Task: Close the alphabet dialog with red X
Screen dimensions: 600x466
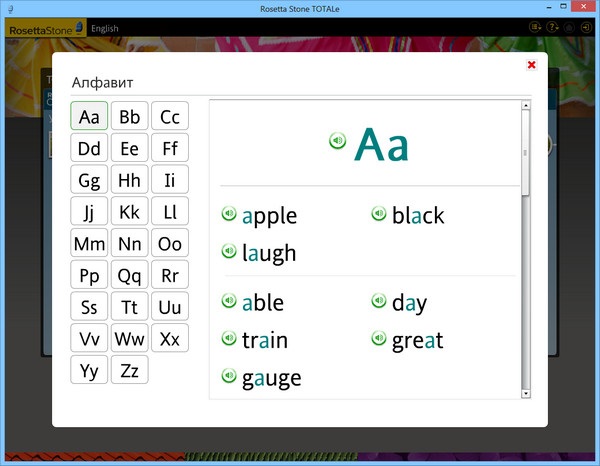Action: coord(532,65)
